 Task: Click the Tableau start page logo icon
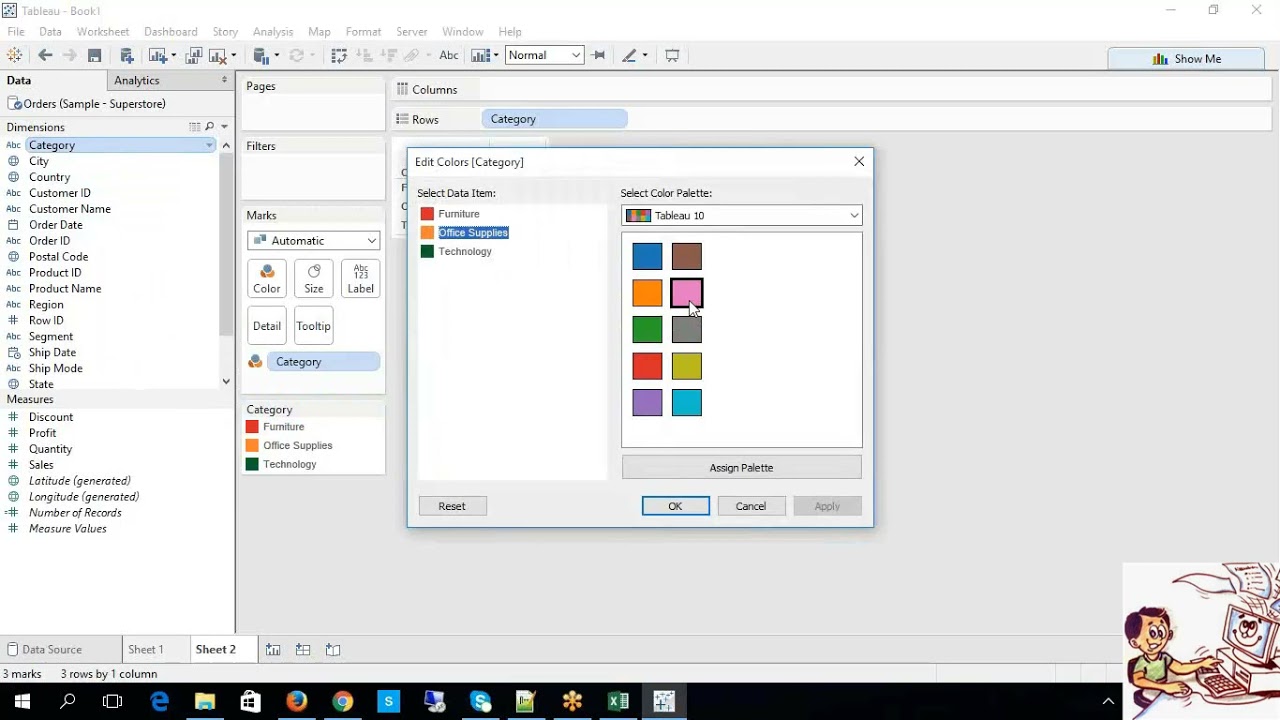pyautogui.click(x=14, y=56)
